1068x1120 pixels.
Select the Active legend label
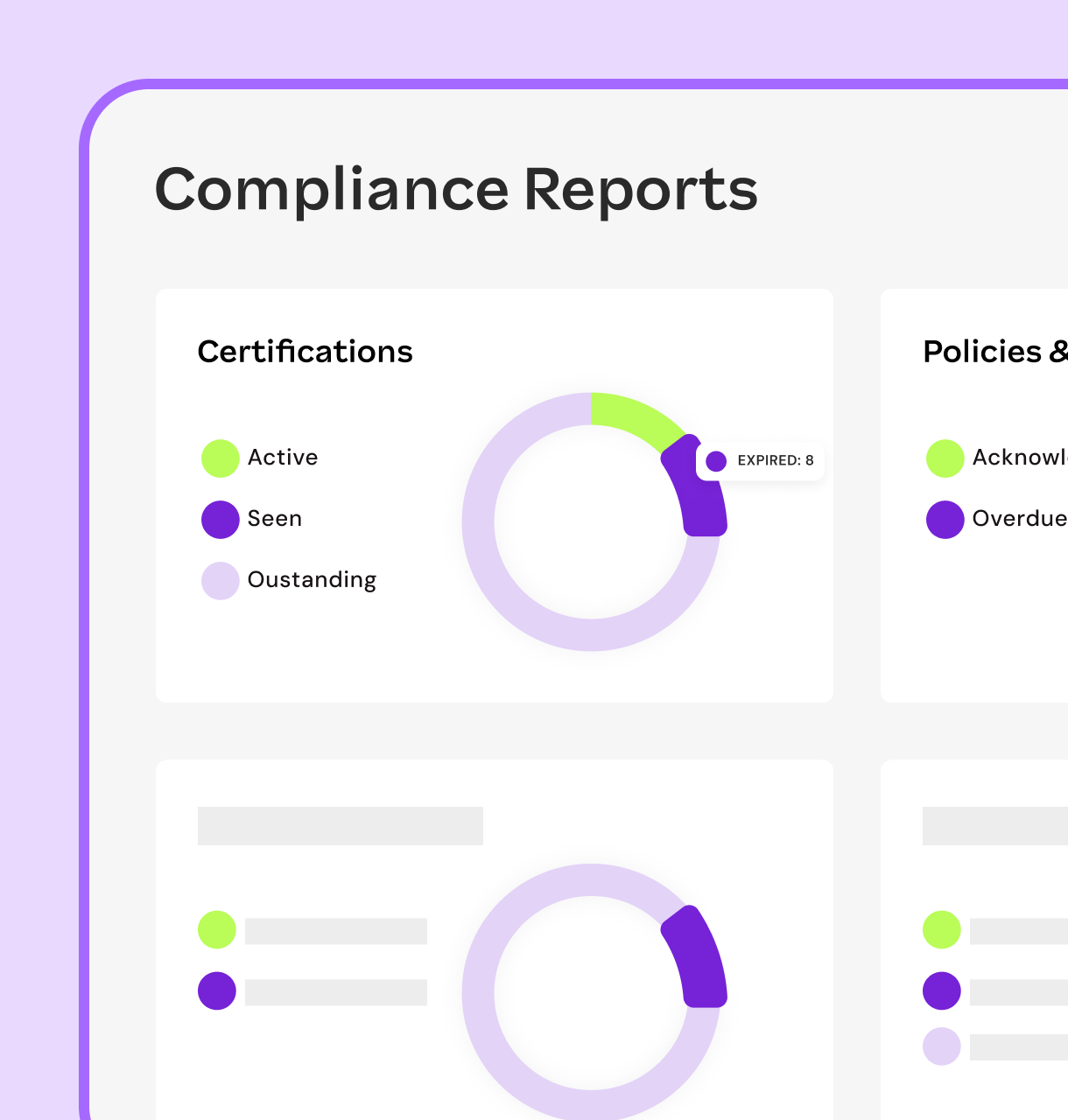click(x=283, y=458)
